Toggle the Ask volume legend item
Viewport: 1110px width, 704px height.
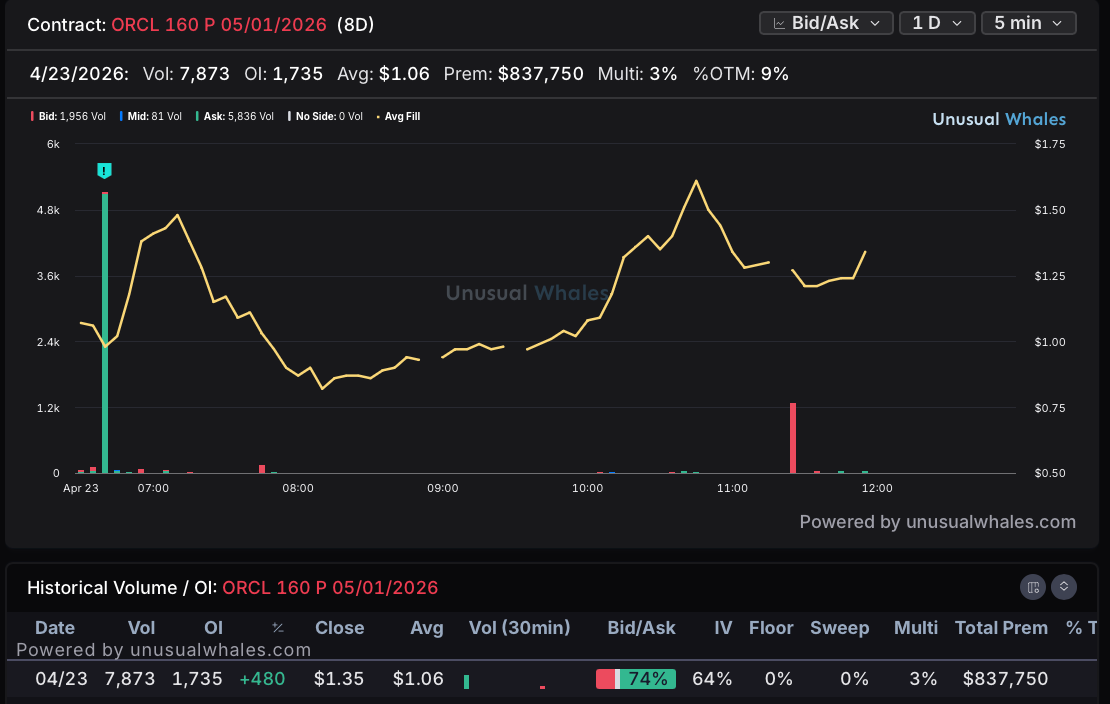[234, 116]
